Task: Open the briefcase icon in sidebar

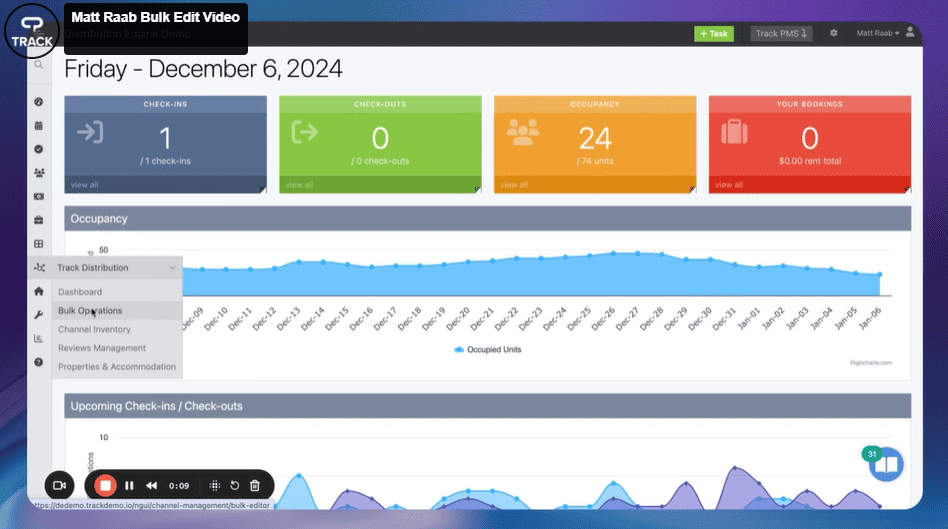Action: [x=38, y=219]
